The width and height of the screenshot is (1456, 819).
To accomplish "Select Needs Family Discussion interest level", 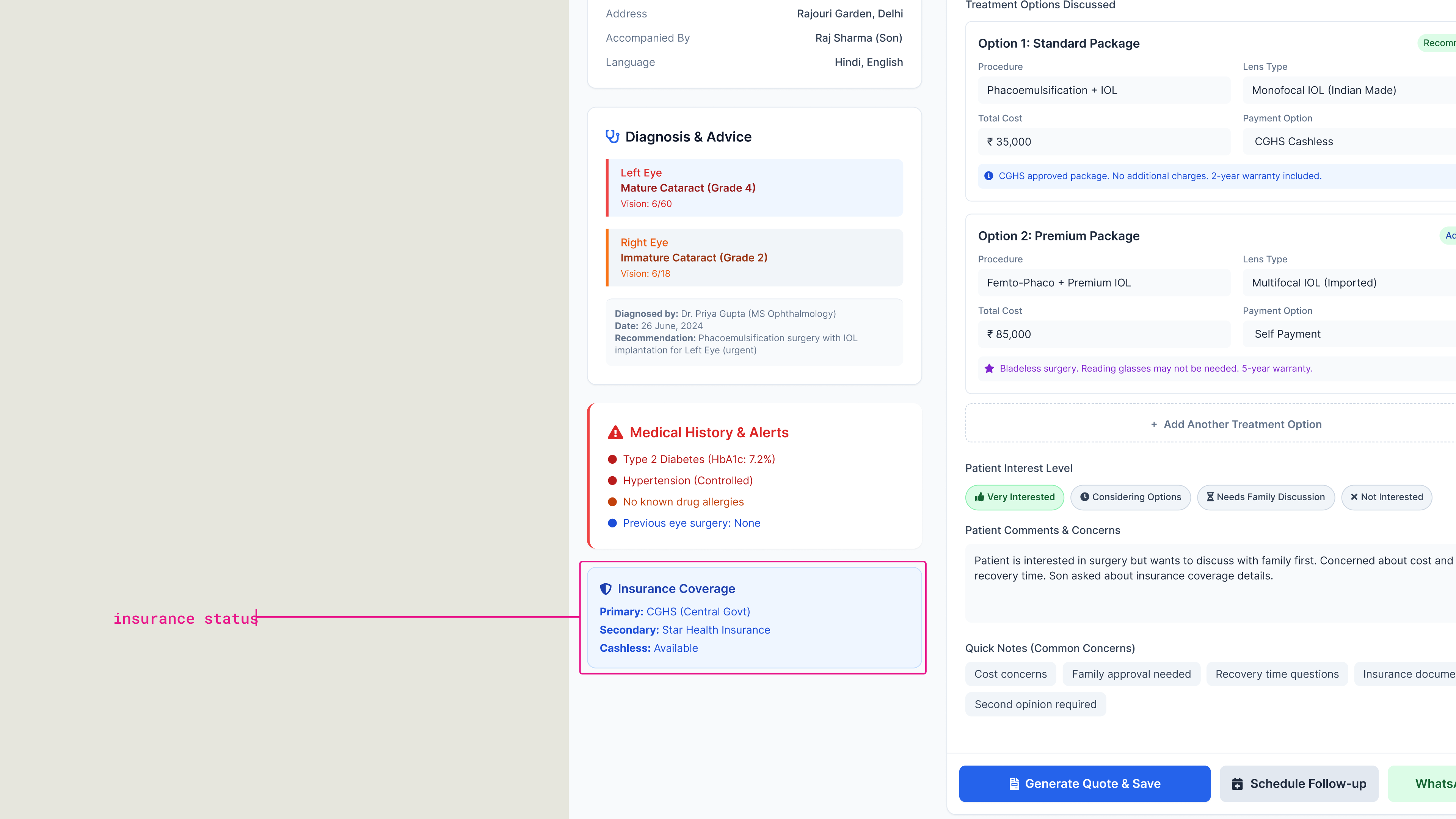I will pos(1266,497).
